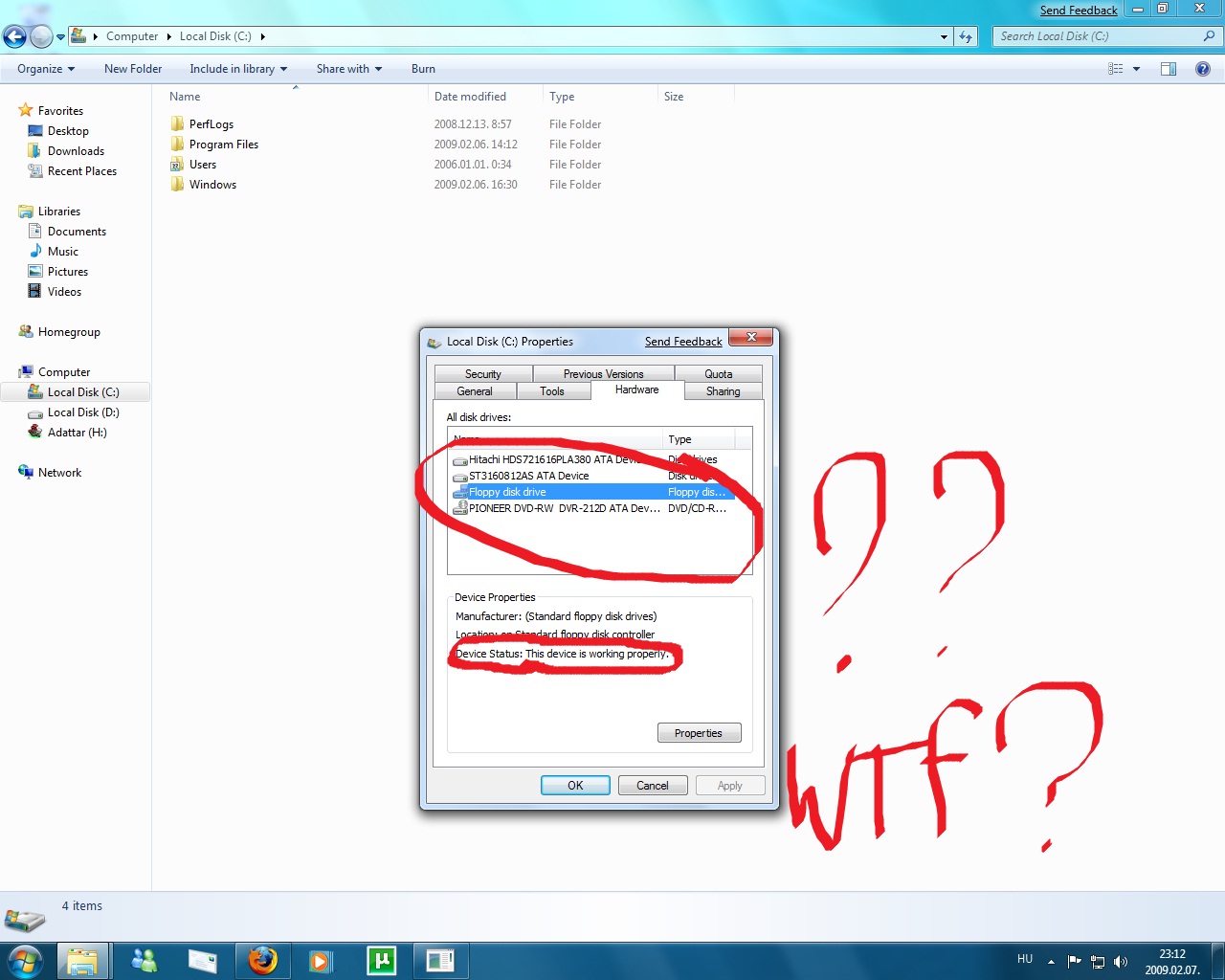Switch to the Tools tab
1225x980 pixels.
pos(552,390)
